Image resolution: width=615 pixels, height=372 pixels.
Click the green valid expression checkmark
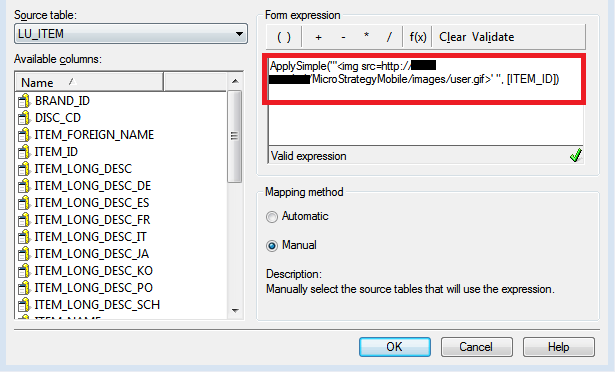575,155
